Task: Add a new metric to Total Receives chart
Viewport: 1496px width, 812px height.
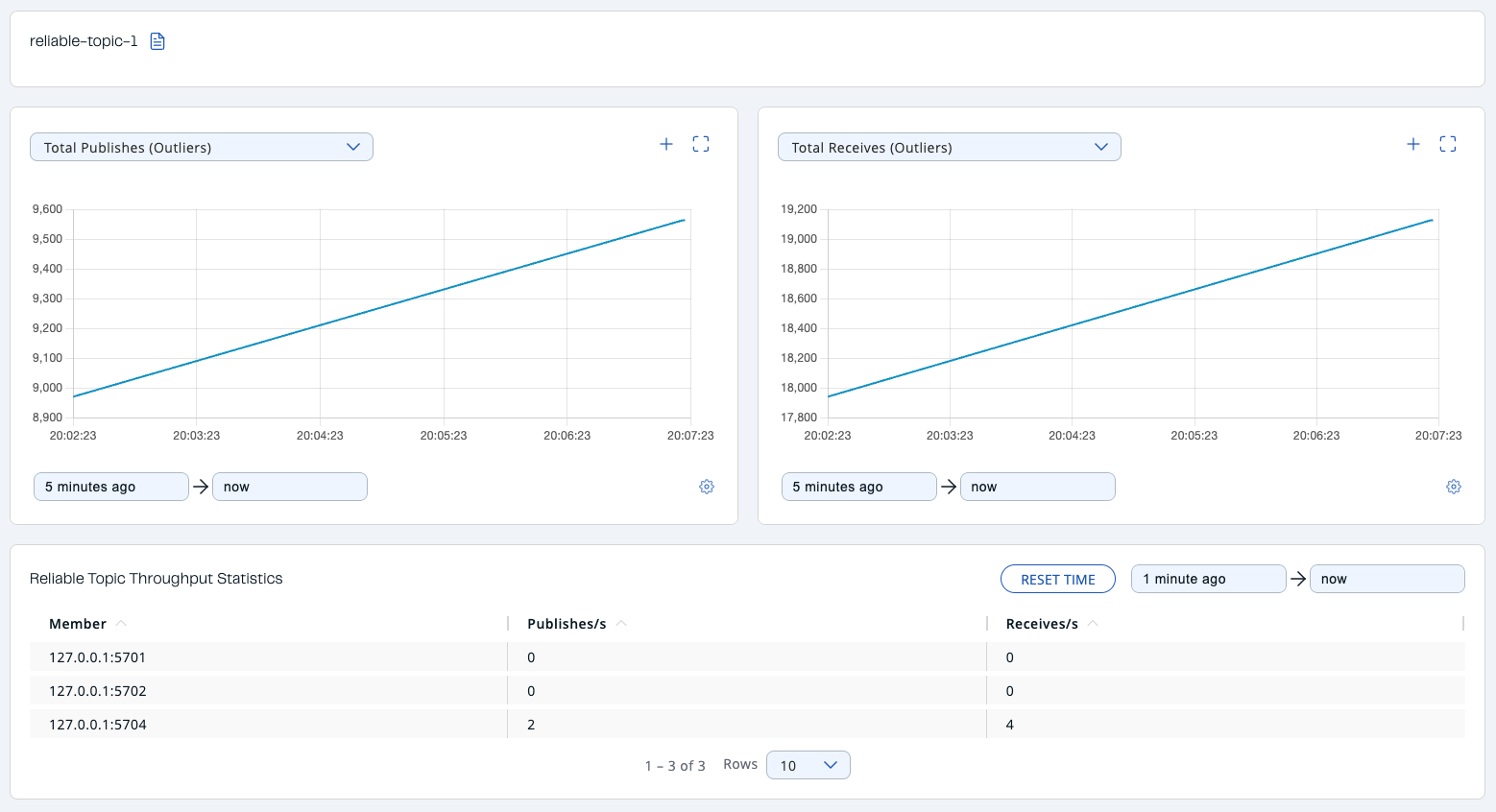Action: 1412,143
